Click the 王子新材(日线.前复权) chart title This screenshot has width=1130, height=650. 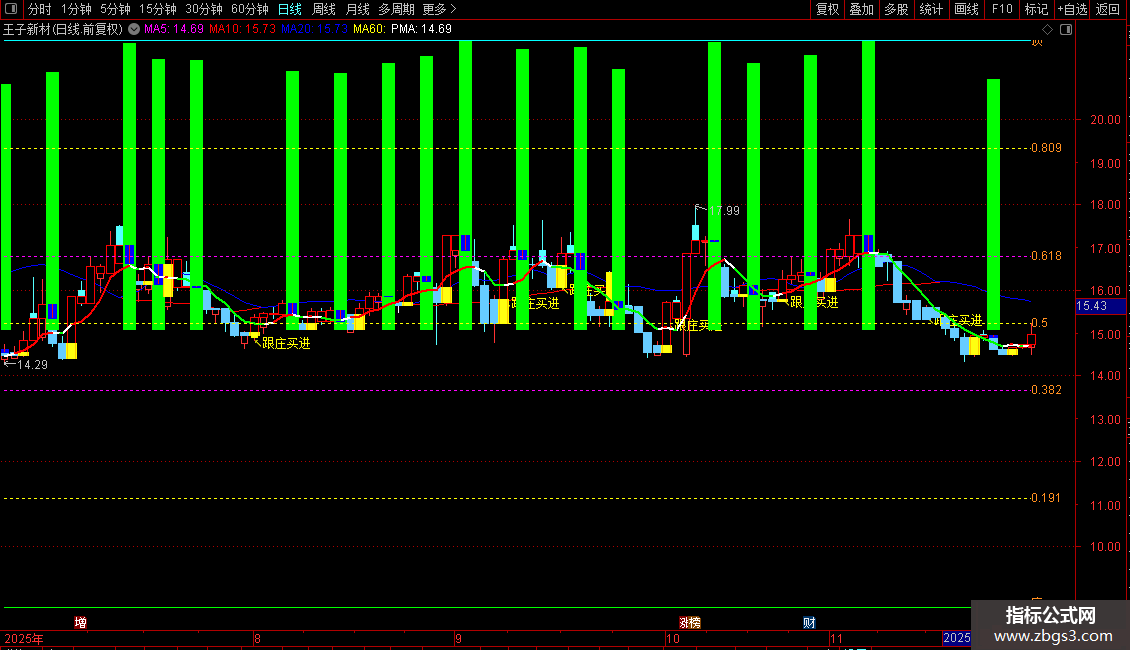[63, 29]
